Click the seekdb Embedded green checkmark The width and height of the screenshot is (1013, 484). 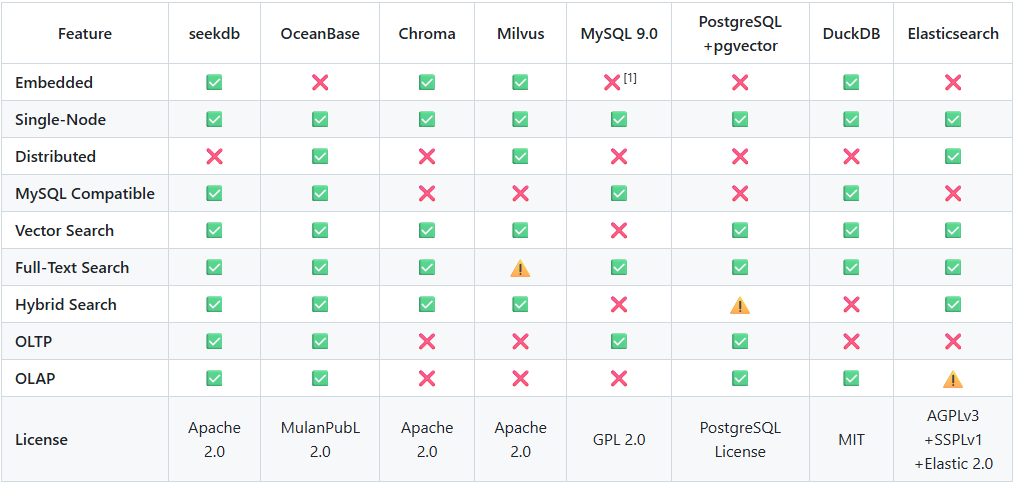point(214,83)
